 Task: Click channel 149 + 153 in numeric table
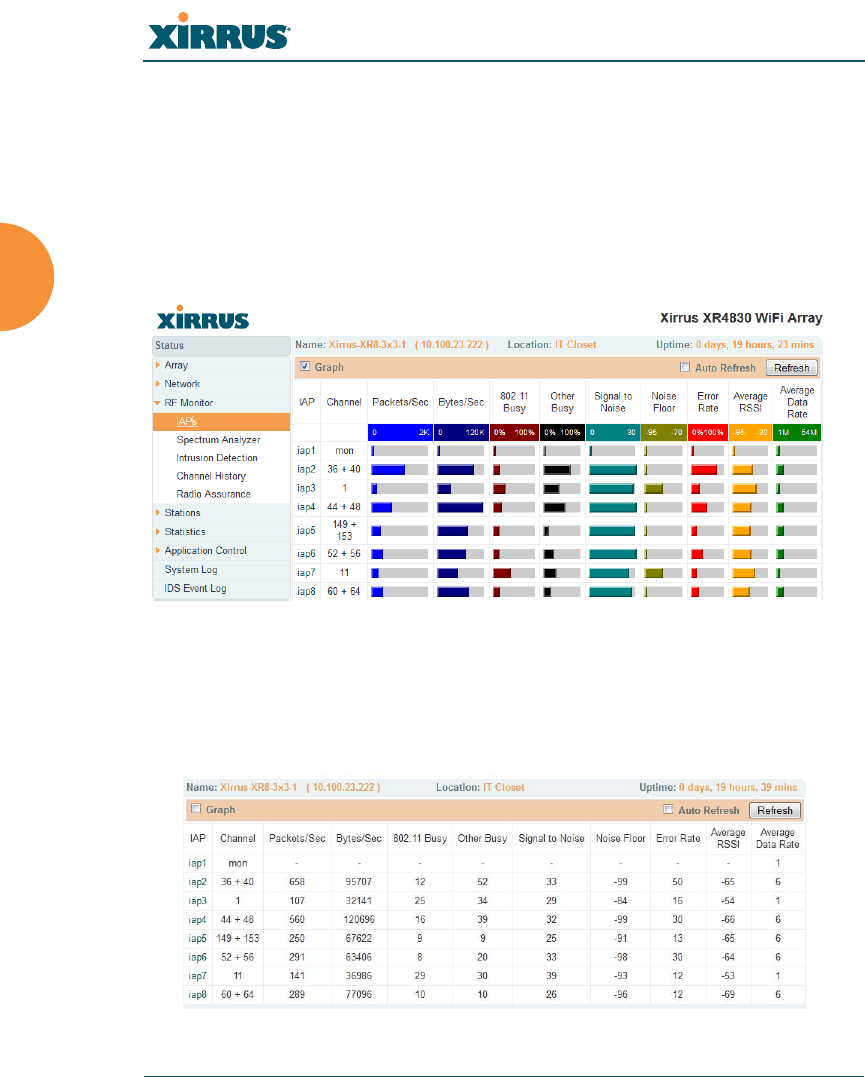coord(238,938)
